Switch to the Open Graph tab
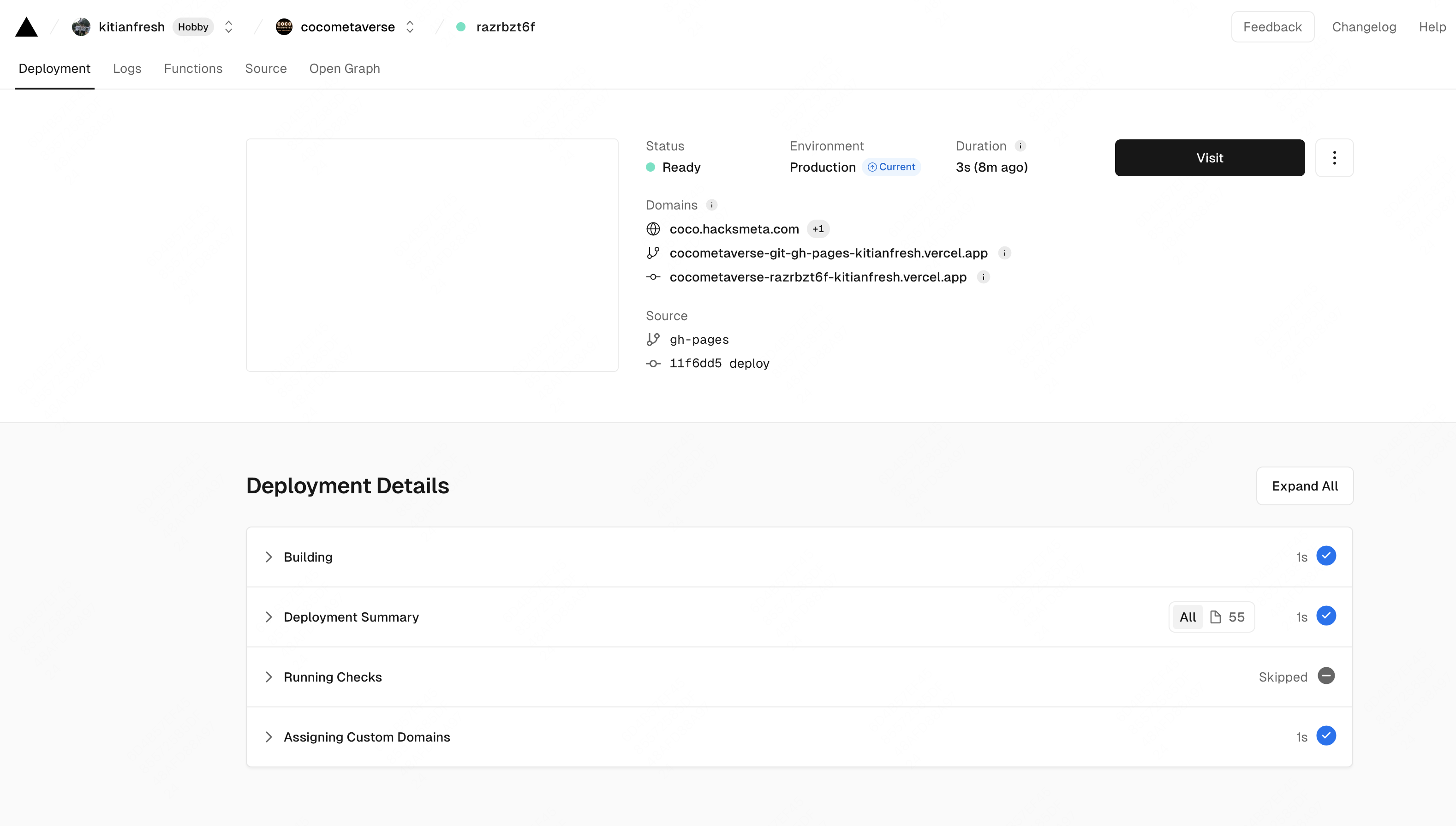 [x=345, y=69]
